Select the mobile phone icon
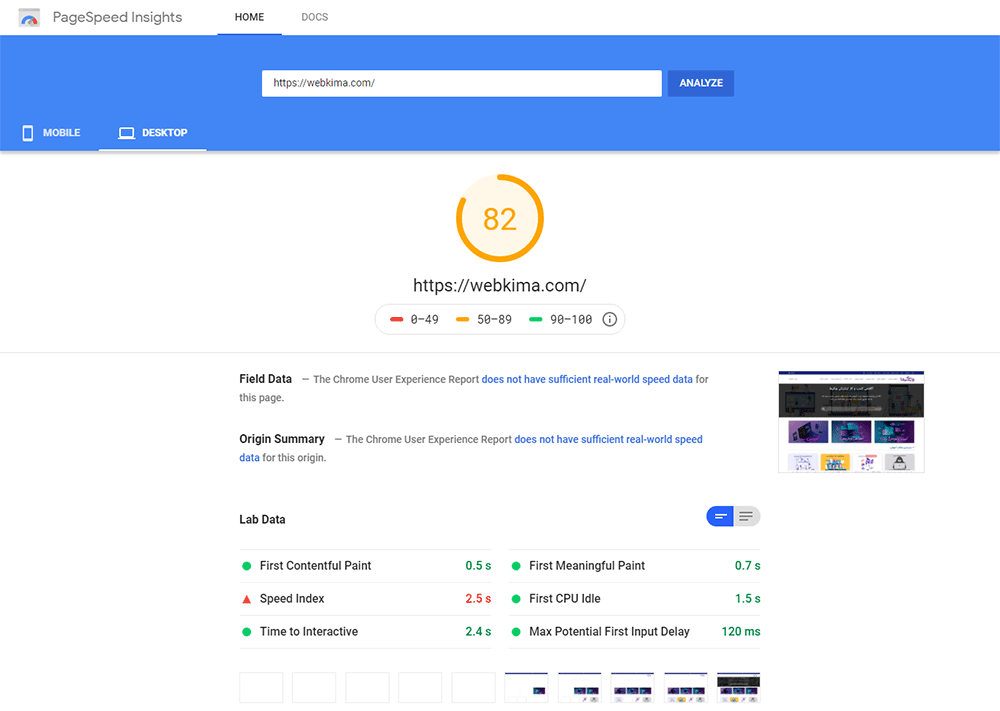Screen dimensions: 1000x711 27,133
